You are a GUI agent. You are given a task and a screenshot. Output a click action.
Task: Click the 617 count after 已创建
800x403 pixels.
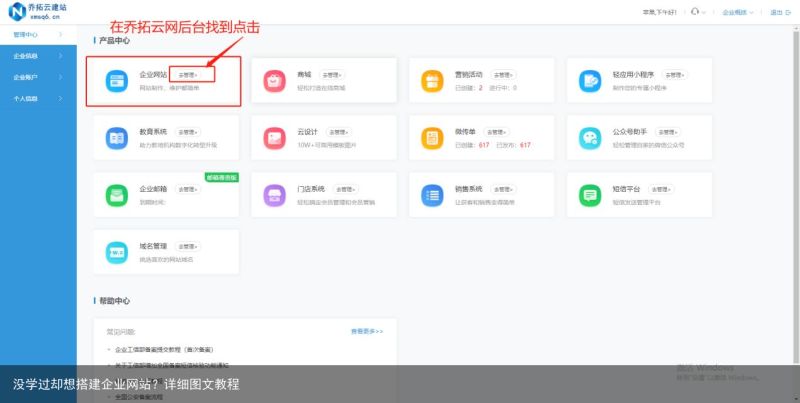pos(484,145)
